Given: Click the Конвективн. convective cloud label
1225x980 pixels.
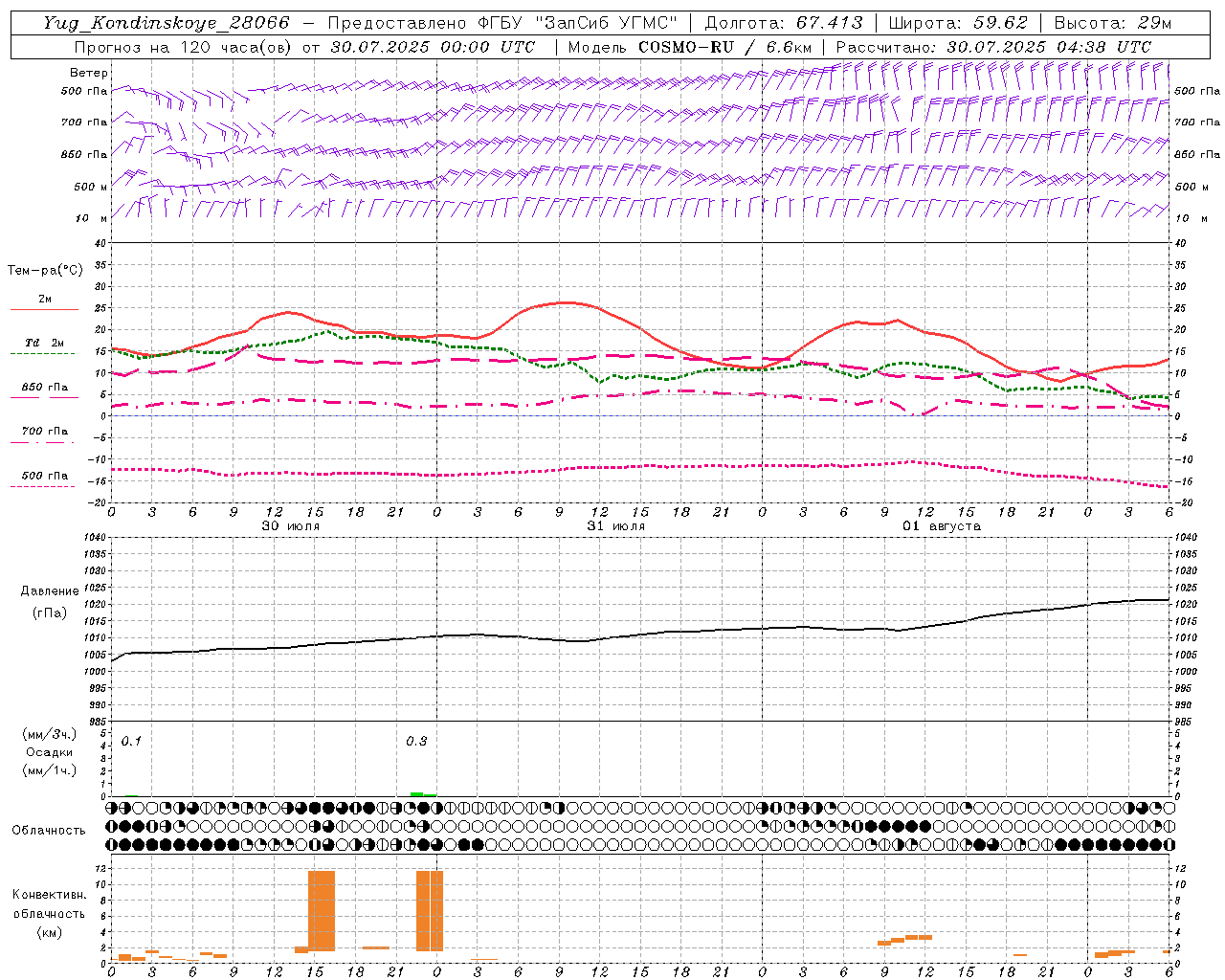Looking at the screenshot, I should tap(49, 895).
